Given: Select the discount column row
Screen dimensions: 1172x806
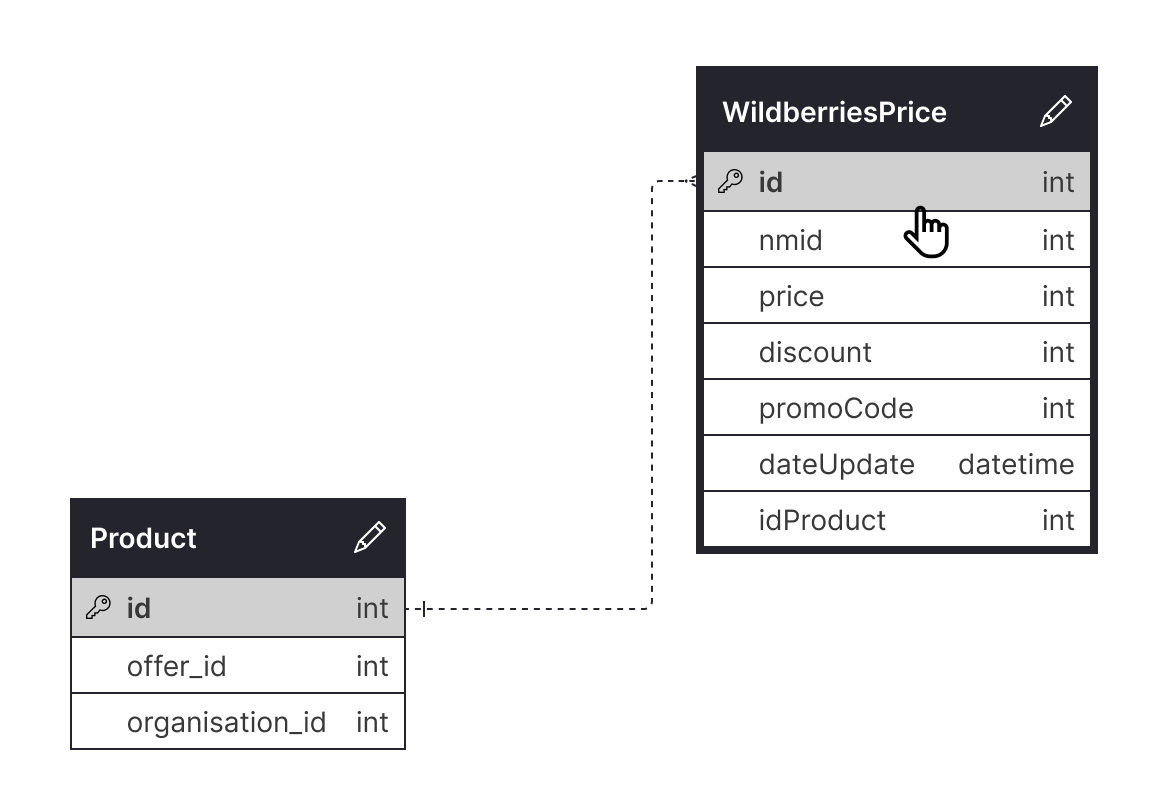Looking at the screenshot, I should pos(896,352).
